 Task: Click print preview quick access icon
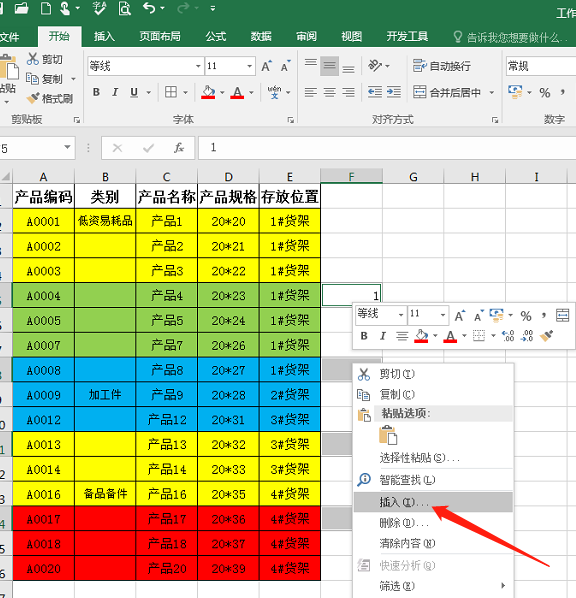click(124, 8)
